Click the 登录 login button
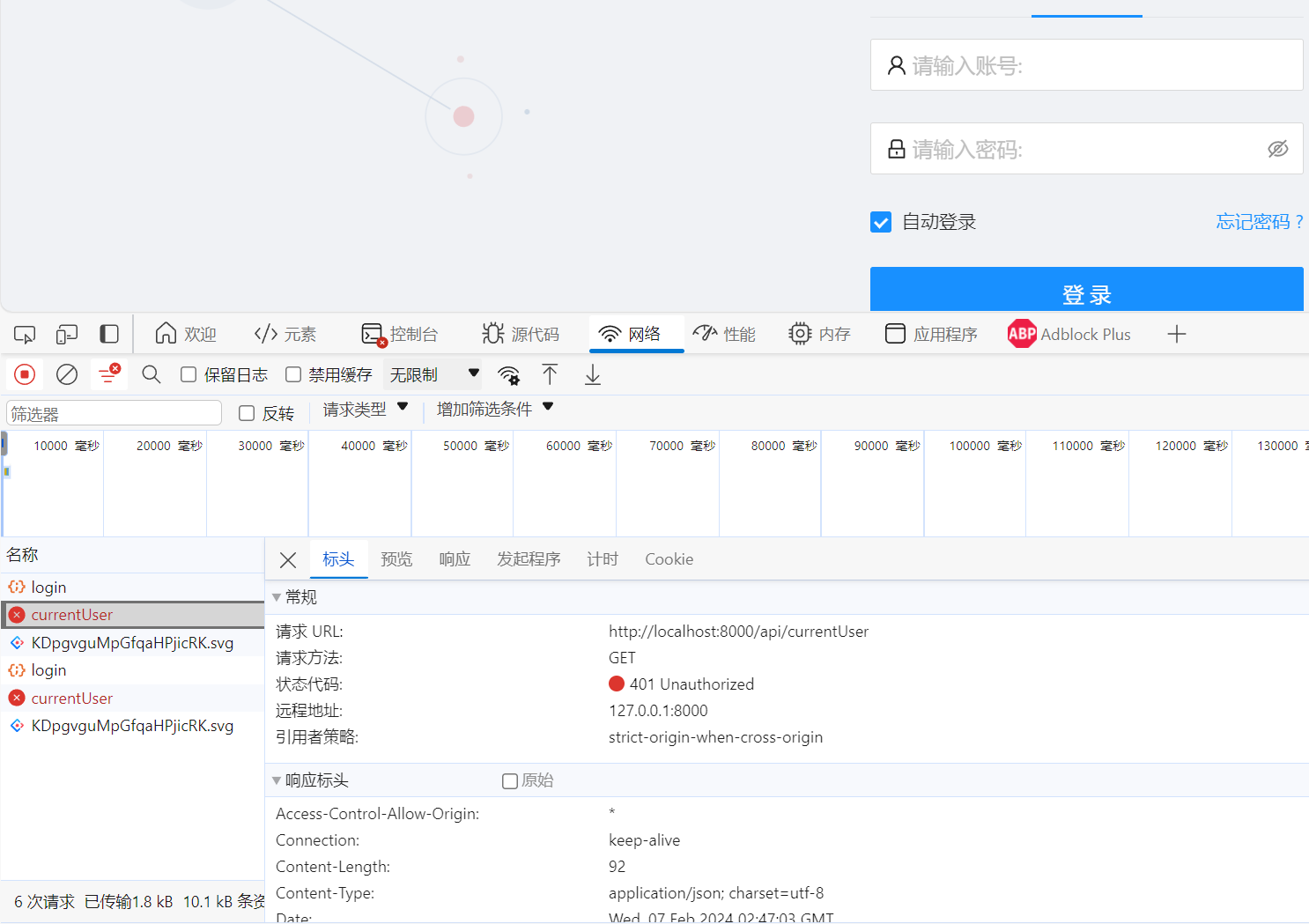The height and width of the screenshot is (924, 1309). 1086,292
